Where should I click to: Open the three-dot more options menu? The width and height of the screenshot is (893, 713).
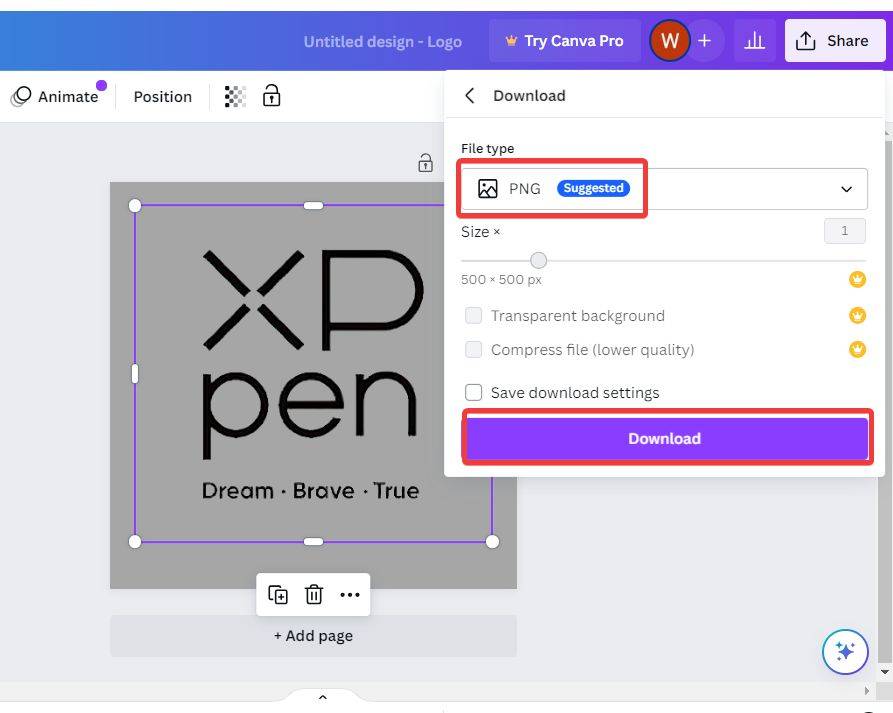click(349, 595)
